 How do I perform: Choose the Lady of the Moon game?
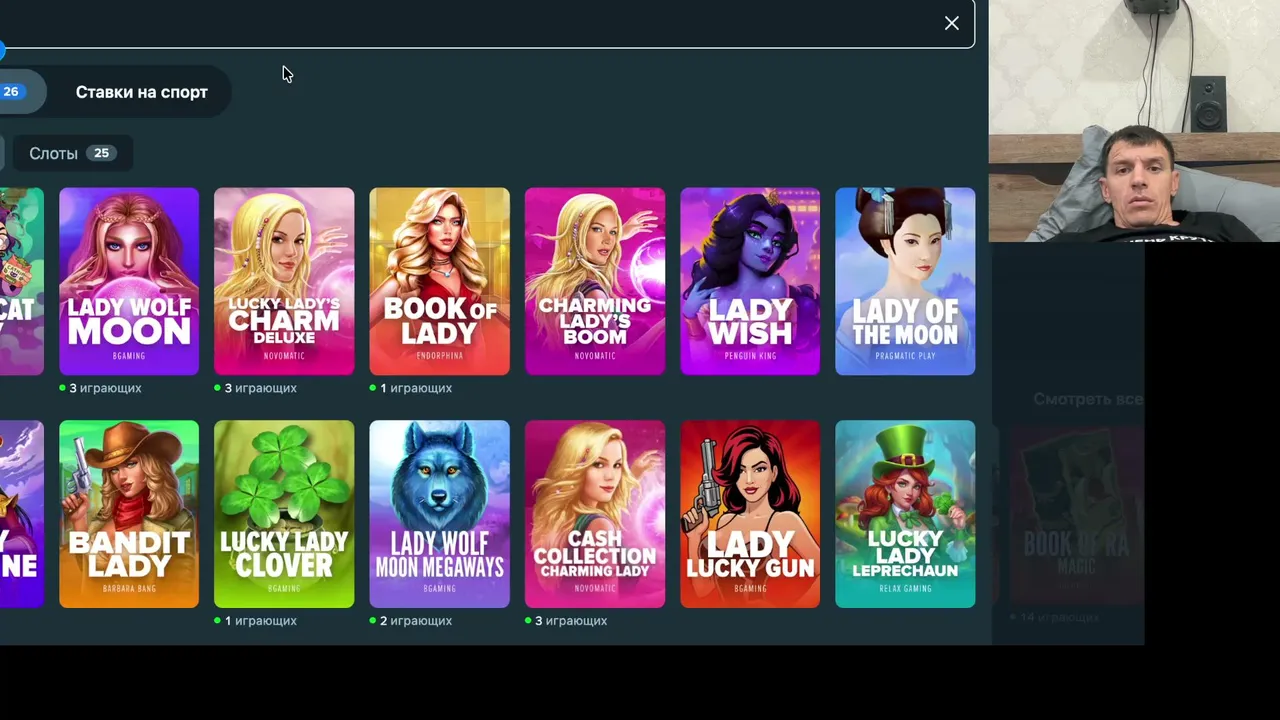[905, 281]
